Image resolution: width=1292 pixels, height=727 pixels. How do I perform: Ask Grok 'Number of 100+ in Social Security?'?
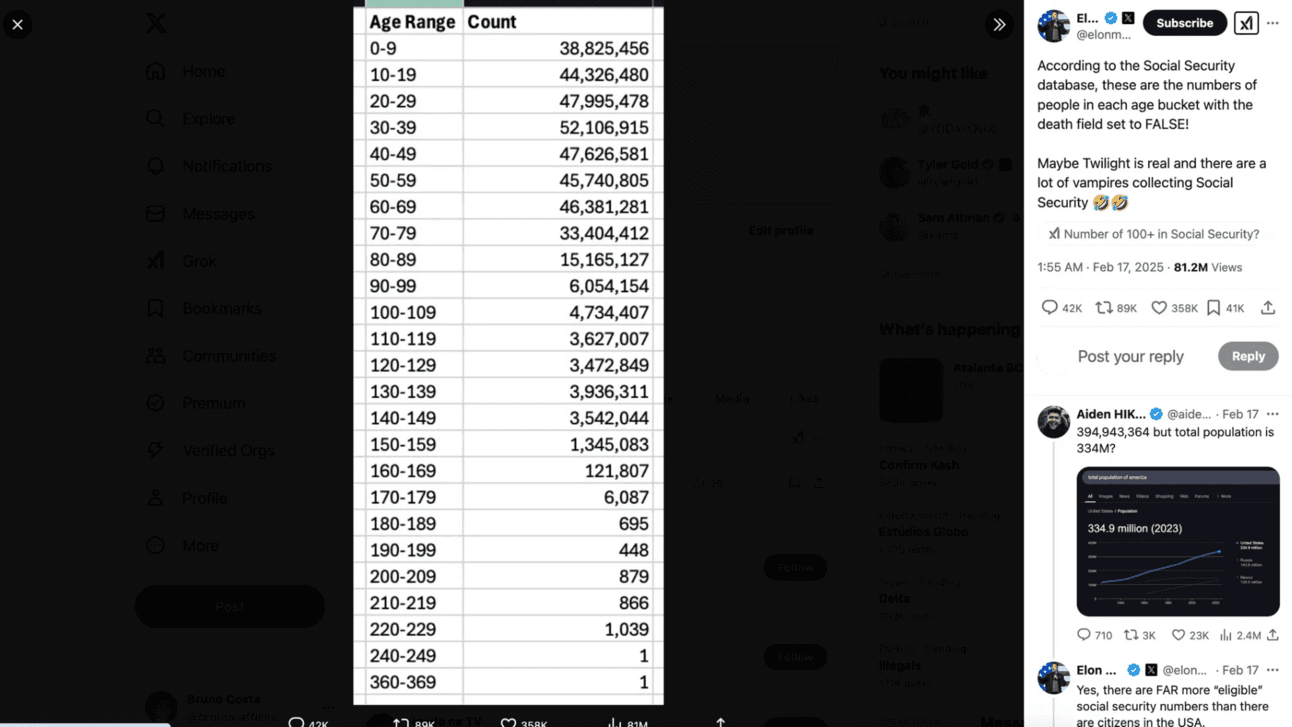pyautogui.click(x=1152, y=234)
